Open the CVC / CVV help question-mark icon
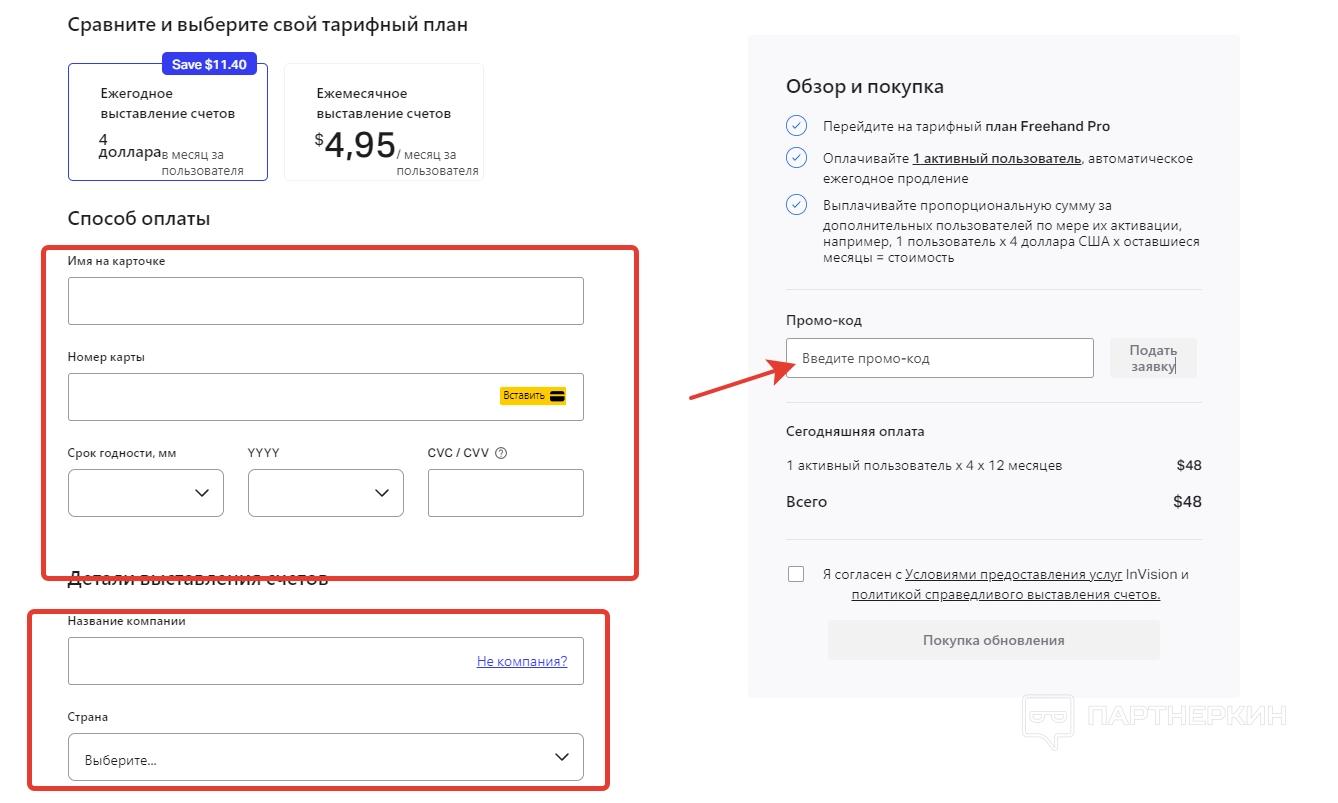Screen dimensions: 1338x803 point(501,453)
